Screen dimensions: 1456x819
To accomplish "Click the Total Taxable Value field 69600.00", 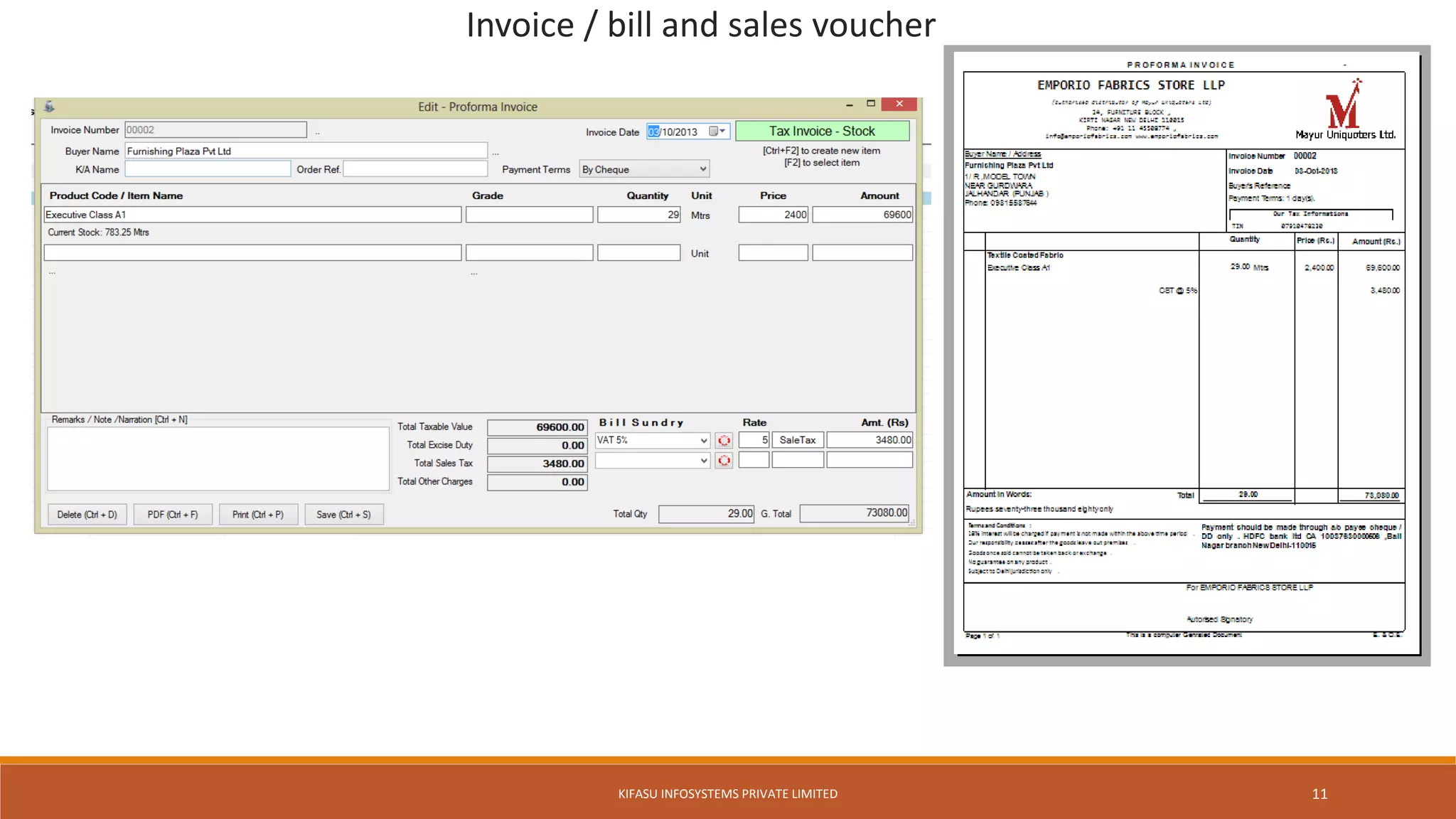I will [537, 427].
